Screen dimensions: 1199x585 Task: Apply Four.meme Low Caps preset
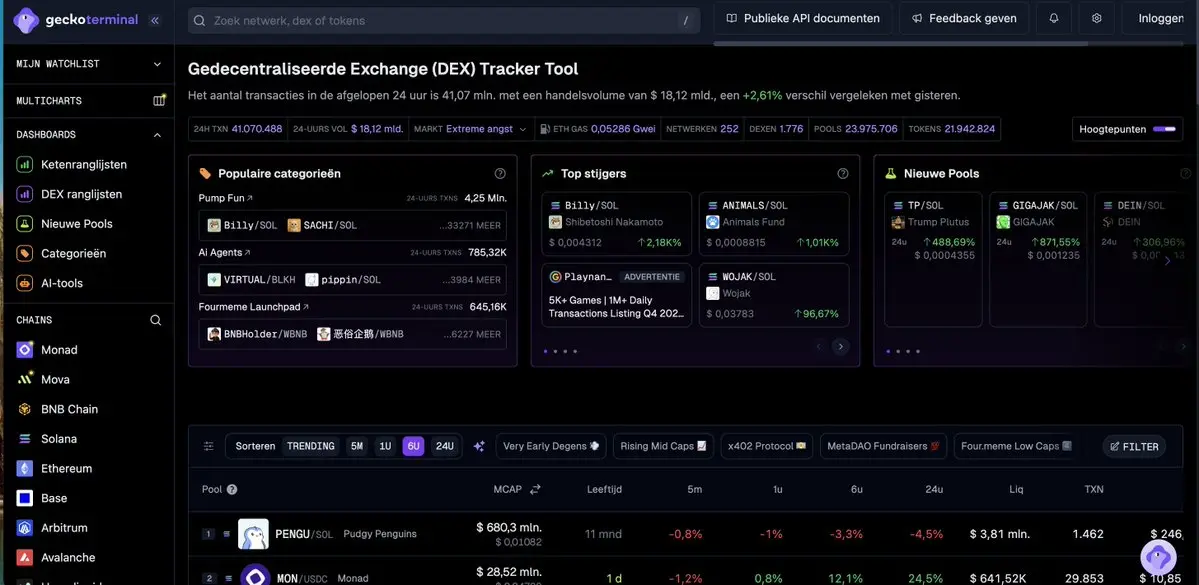point(1016,446)
